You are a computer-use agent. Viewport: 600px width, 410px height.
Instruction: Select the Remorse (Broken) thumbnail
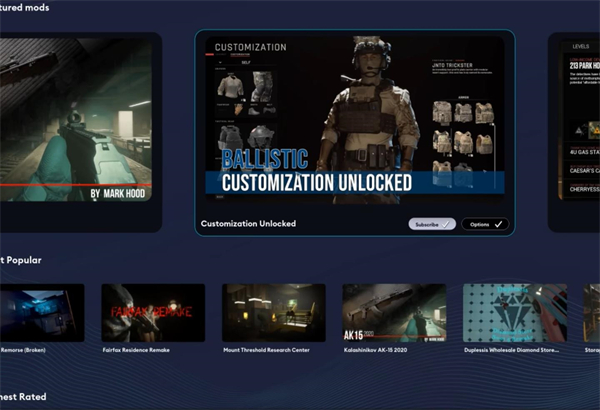point(42,313)
